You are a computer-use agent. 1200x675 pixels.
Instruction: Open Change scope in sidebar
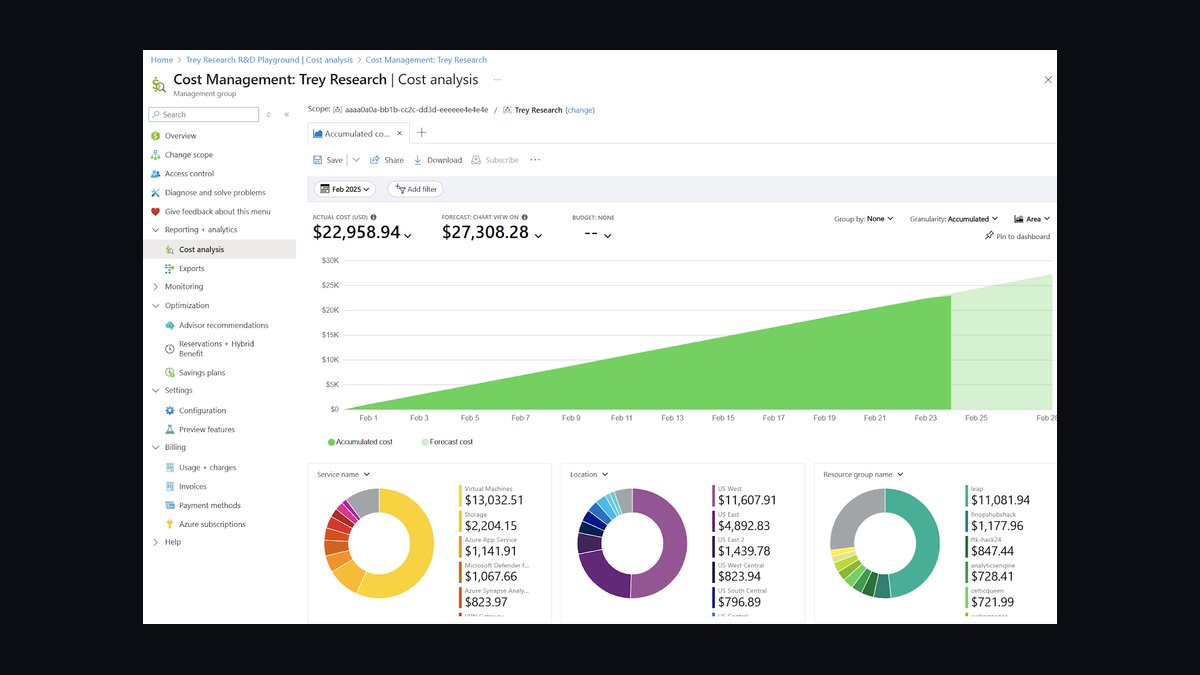point(188,155)
